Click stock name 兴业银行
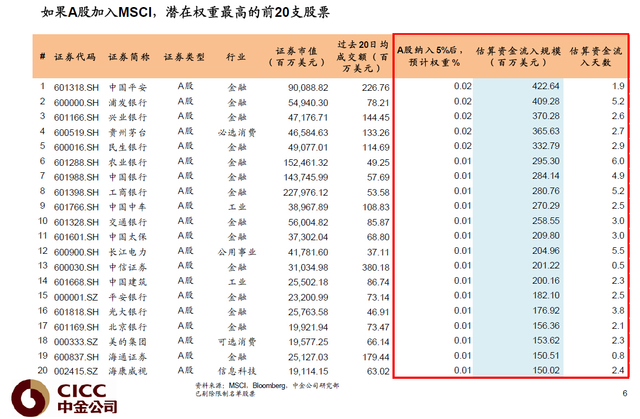640x419 pixels. click(128, 117)
